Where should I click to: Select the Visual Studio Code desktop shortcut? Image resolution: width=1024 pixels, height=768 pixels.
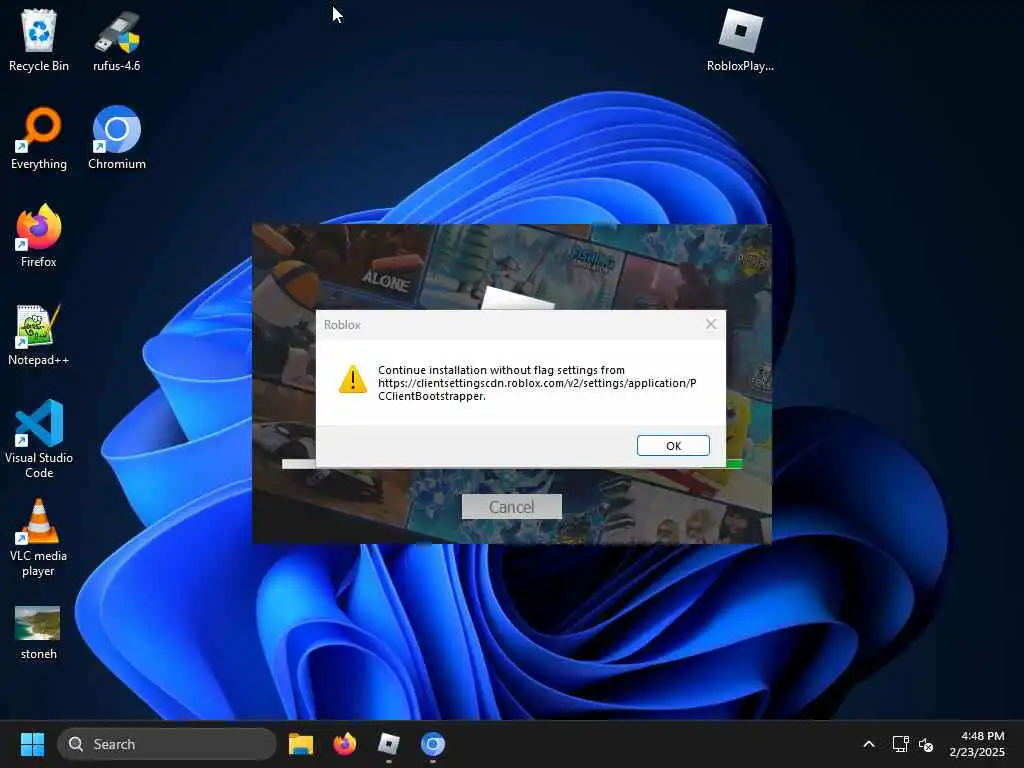(39, 439)
